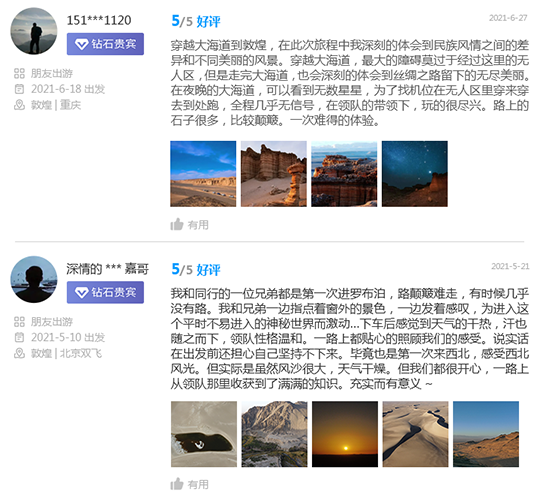Click the avatar of user 151***1120
Image resolution: width=537 pixels, height=497 pixels.
click(x=34, y=31)
